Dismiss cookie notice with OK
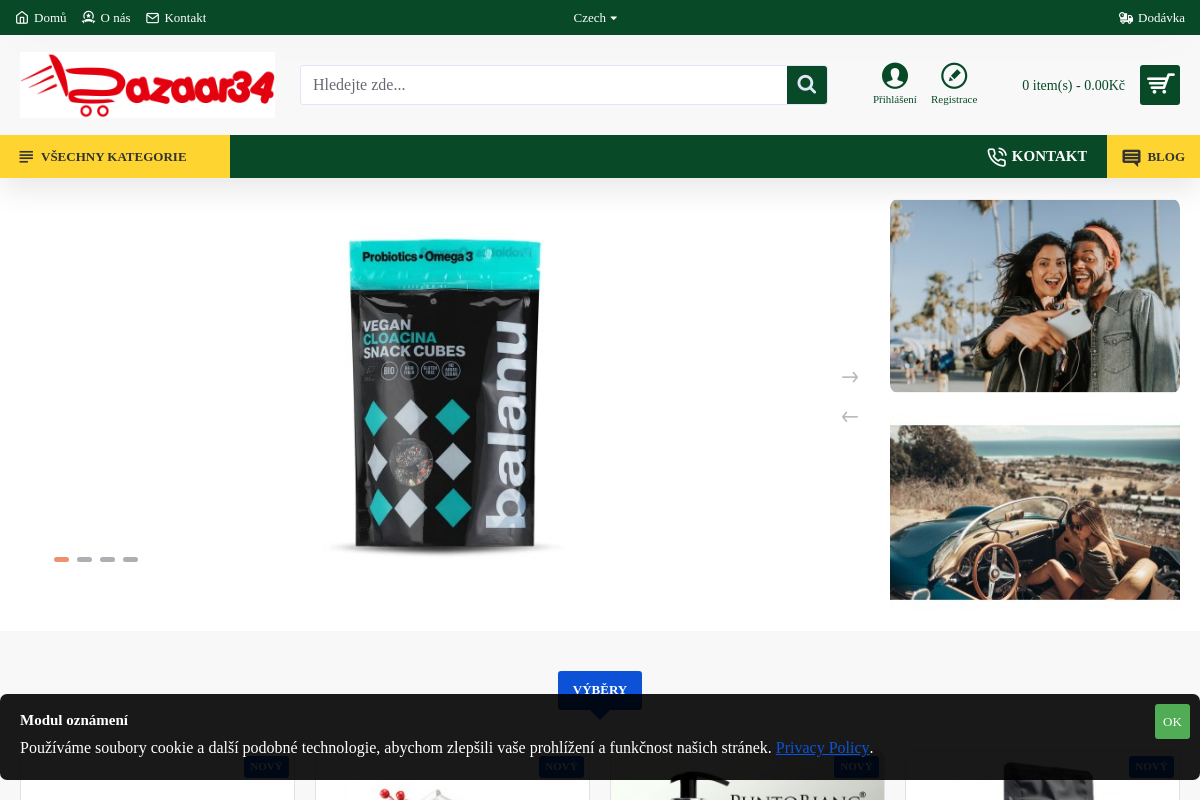This screenshot has width=1200, height=800. click(x=1172, y=721)
